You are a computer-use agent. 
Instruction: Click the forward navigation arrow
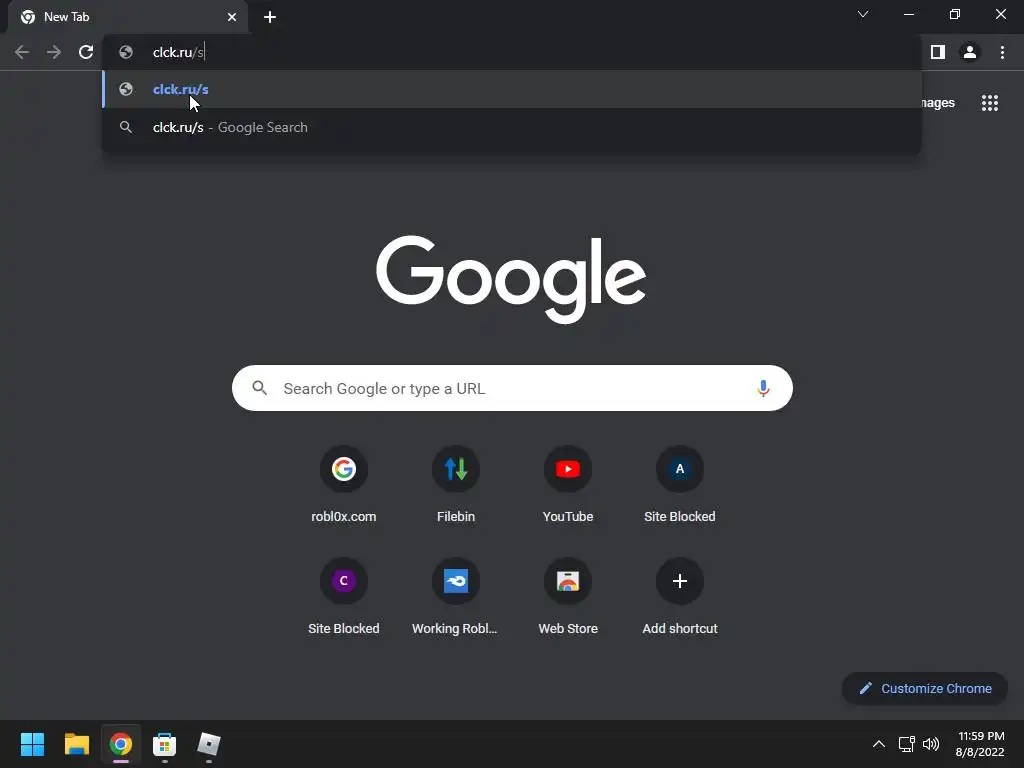coord(54,52)
